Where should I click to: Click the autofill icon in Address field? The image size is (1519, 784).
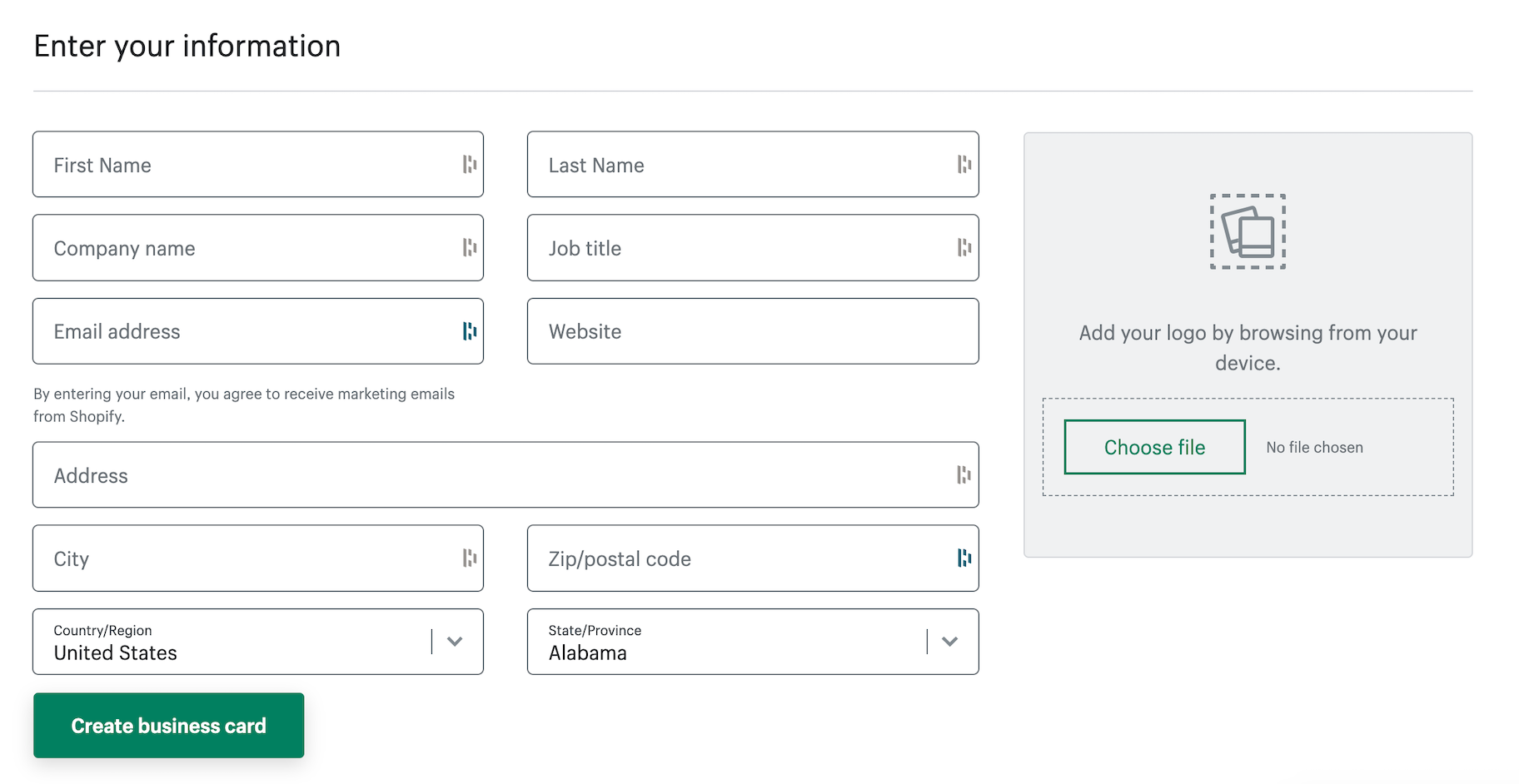964,475
